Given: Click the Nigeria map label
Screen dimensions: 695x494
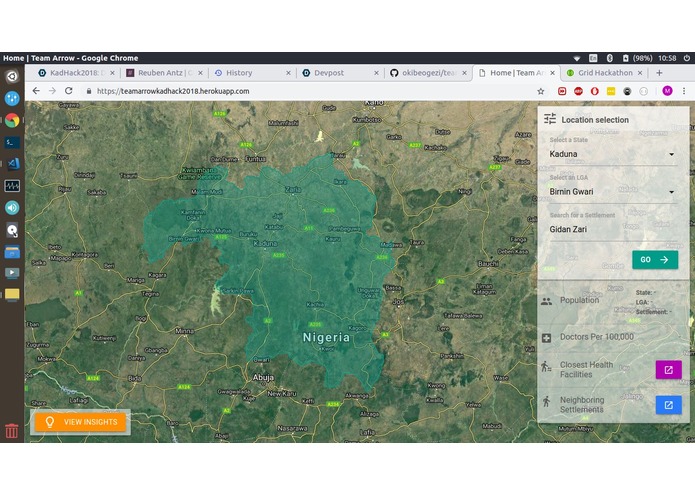Looking at the screenshot, I should pos(326,338).
